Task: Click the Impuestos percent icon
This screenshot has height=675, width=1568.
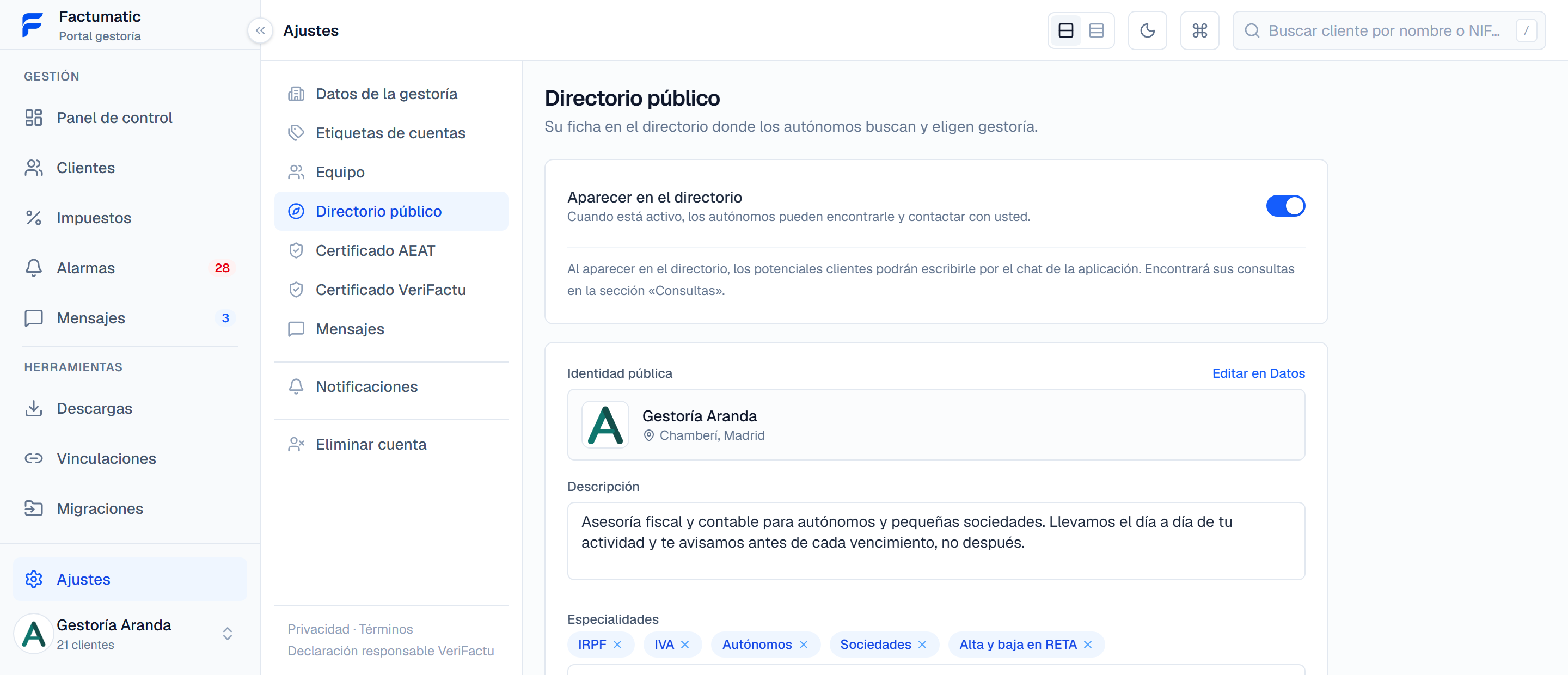Action: pos(33,218)
